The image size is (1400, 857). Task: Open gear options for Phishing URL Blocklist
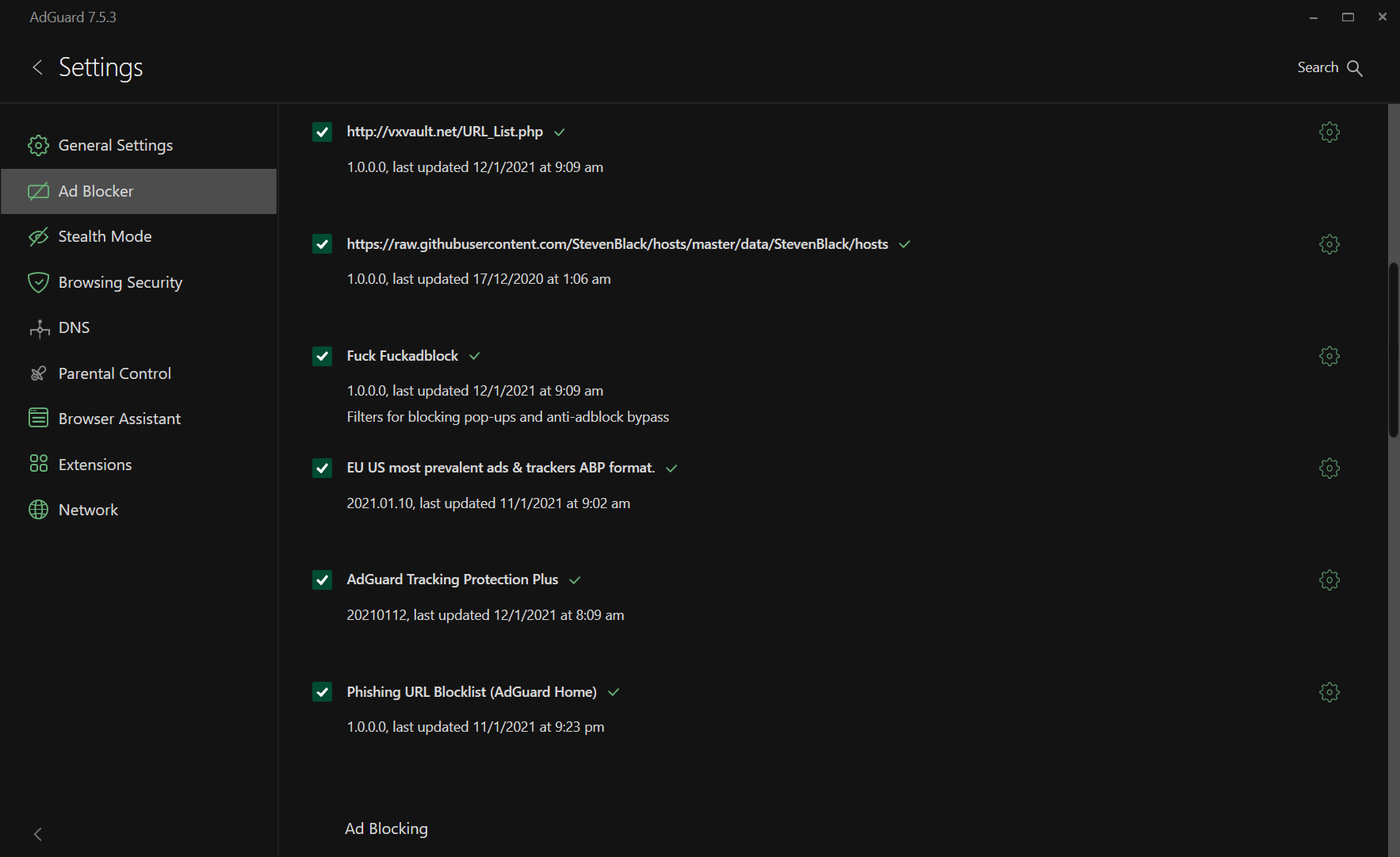point(1329,692)
